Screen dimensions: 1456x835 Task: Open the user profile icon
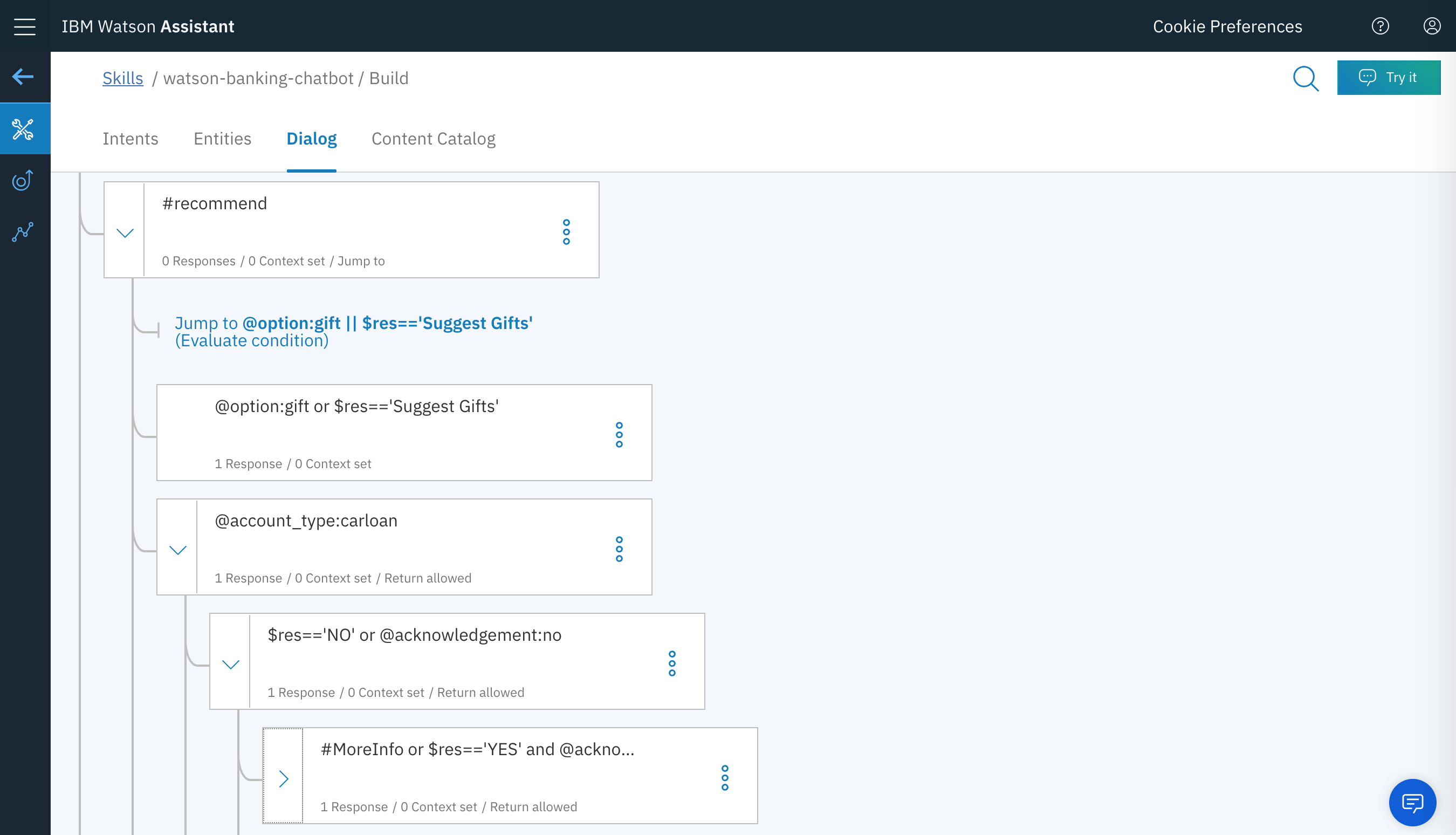1431,26
